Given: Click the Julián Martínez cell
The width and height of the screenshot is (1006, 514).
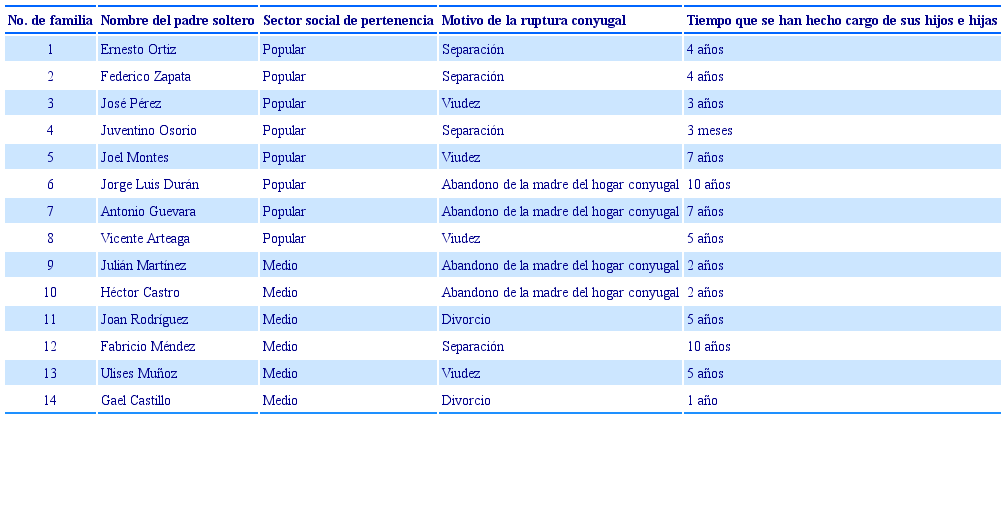Looking at the screenshot, I should pos(143,265).
